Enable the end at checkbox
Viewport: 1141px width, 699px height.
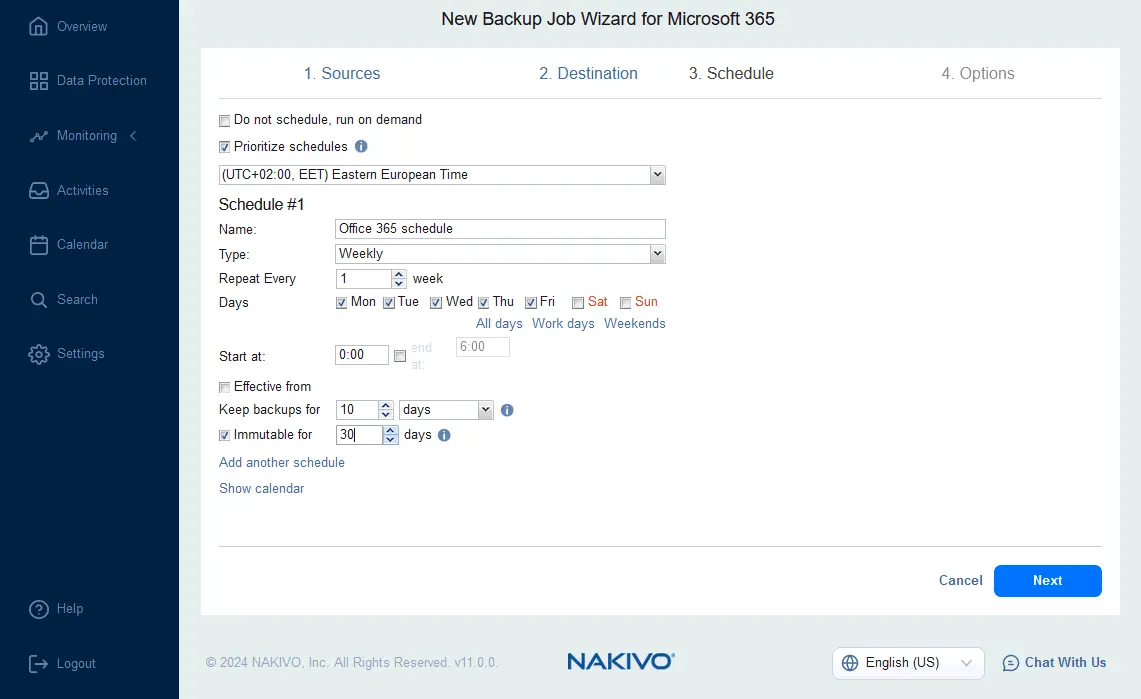(399, 356)
